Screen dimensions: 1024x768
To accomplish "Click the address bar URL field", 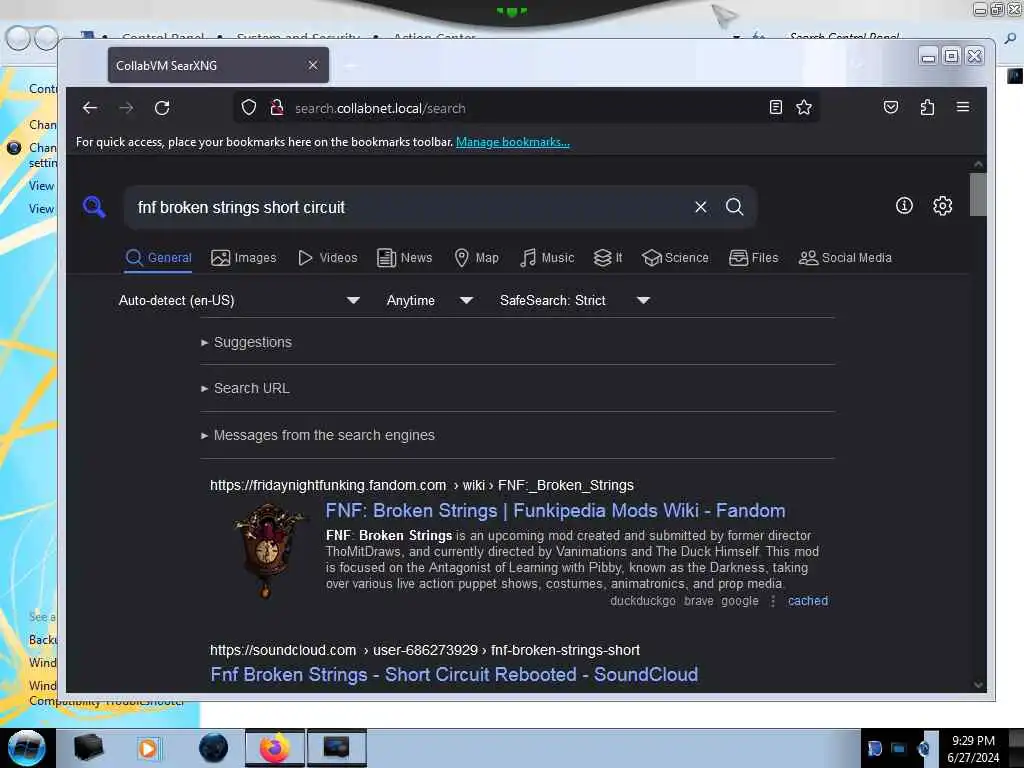I will click(528, 108).
